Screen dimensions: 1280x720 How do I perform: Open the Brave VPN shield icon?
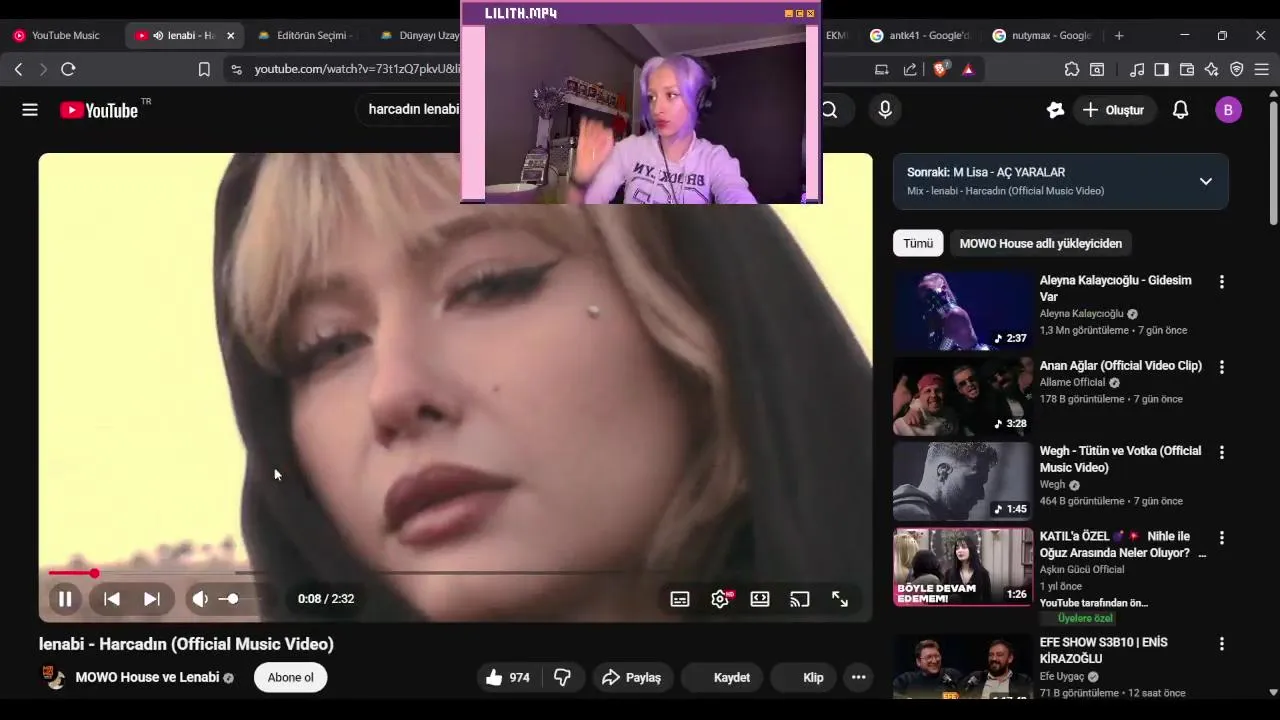click(1237, 69)
